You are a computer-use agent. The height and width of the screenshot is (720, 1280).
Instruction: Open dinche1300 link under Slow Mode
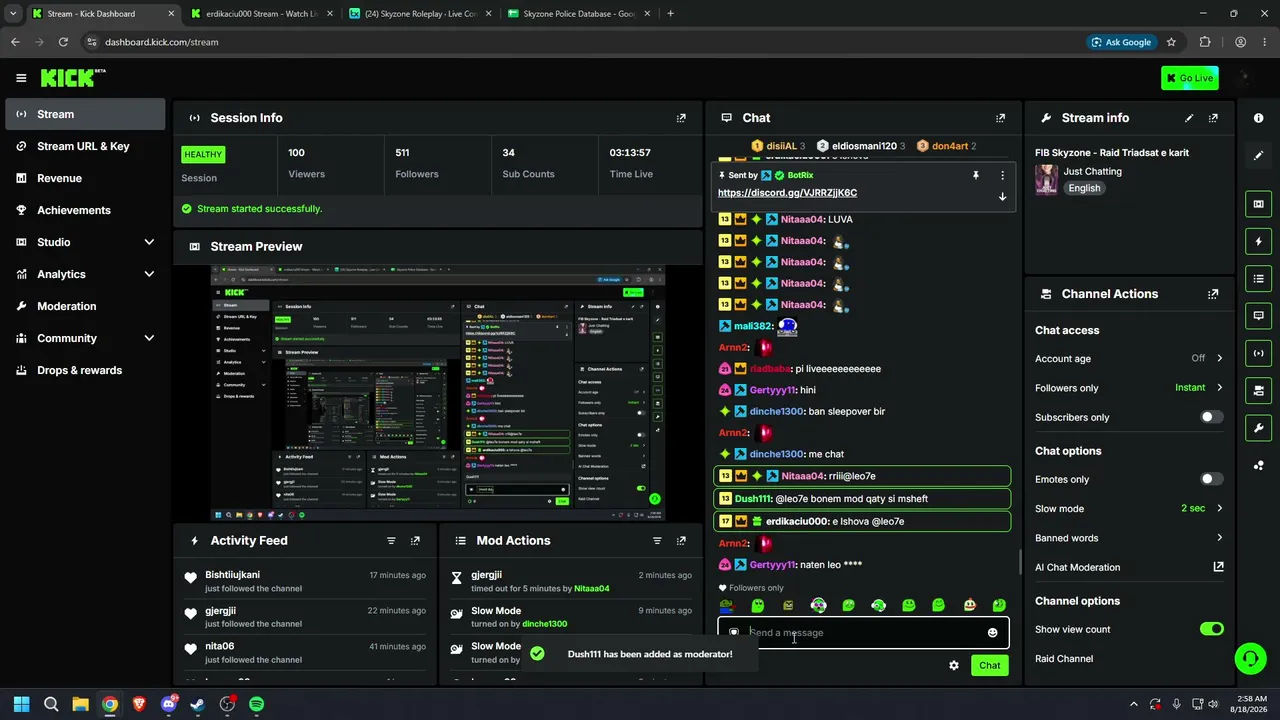click(x=545, y=624)
